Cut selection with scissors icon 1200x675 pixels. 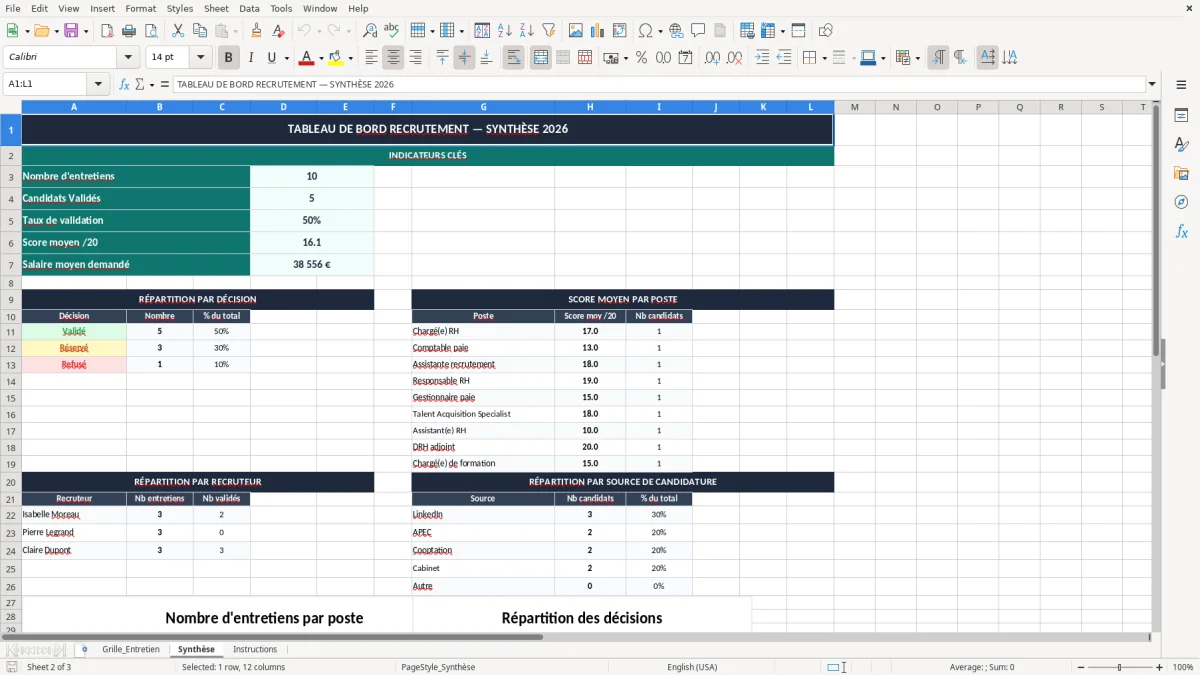177,31
